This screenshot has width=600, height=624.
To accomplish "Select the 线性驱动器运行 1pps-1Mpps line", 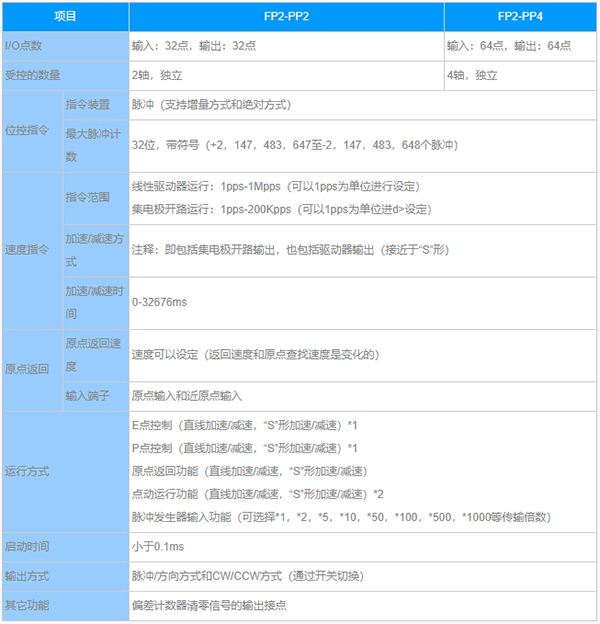I will pos(275,187).
